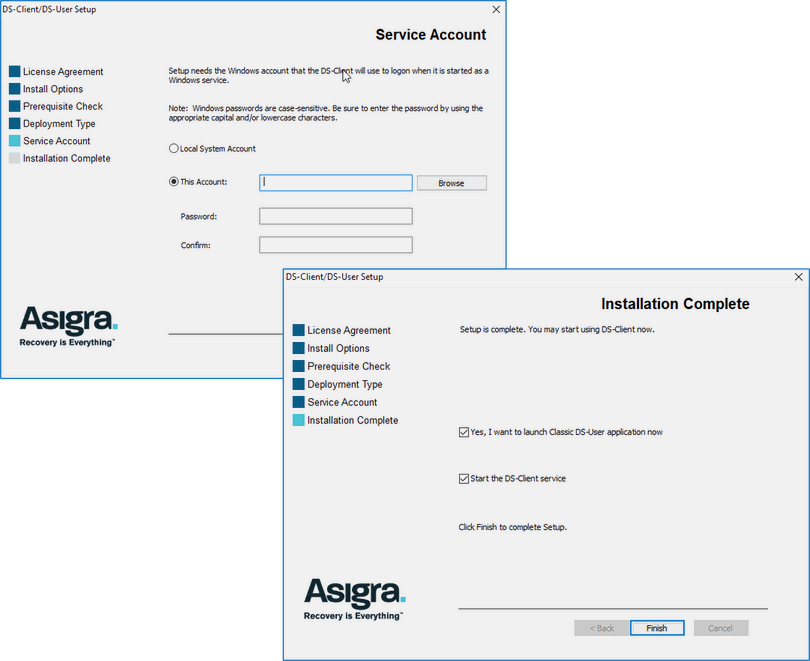Click the Password input field
This screenshot has height=661, width=810.
tap(336, 216)
